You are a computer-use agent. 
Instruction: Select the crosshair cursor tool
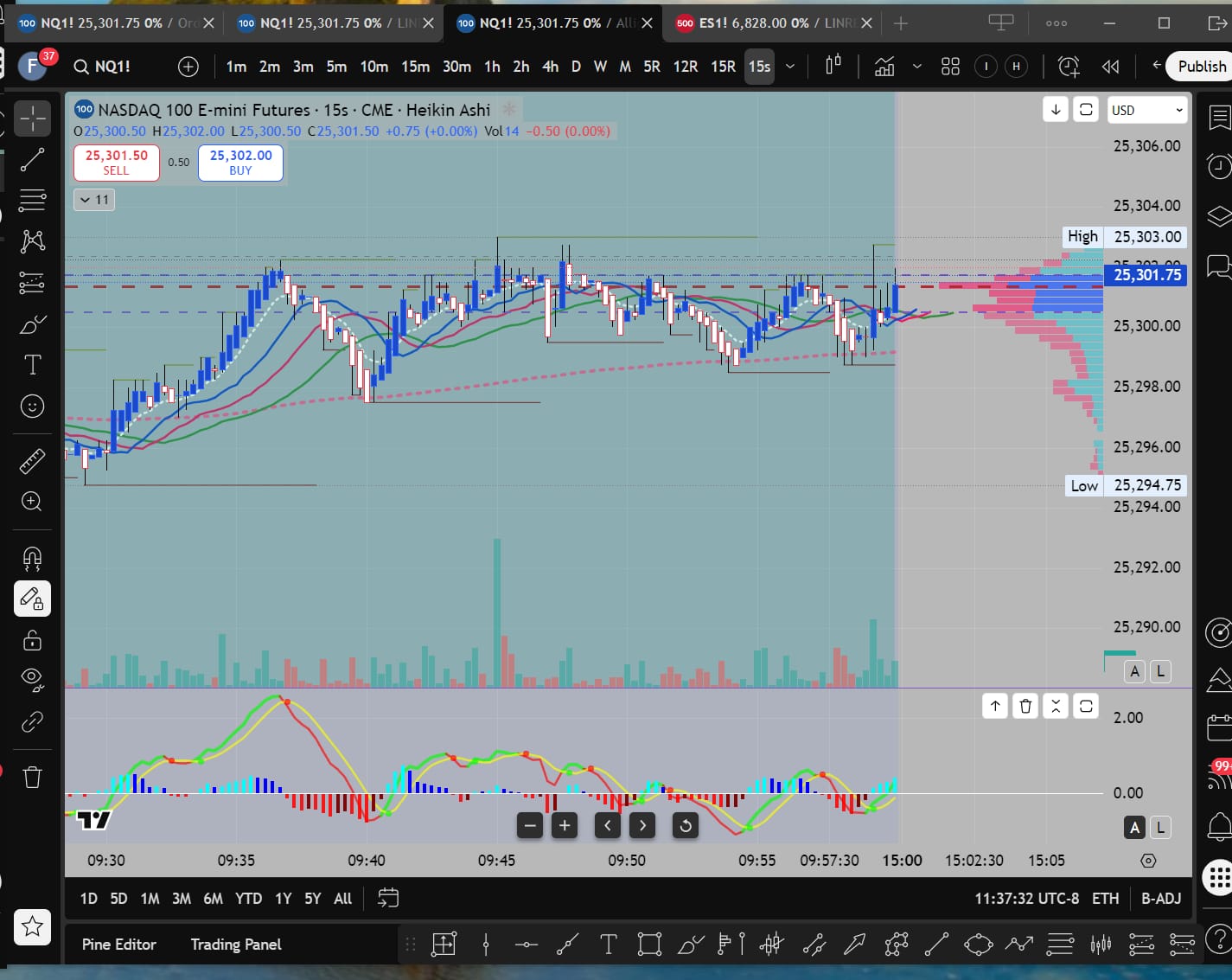(x=33, y=118)
